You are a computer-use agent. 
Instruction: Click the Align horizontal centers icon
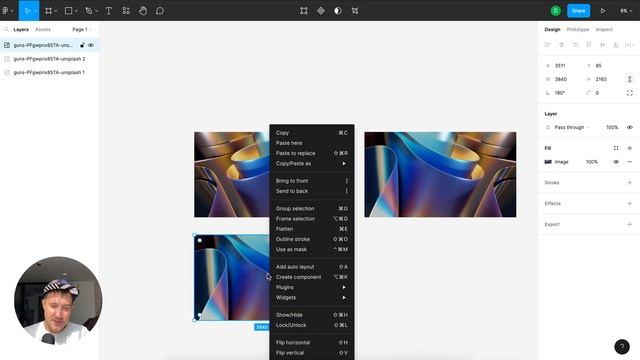click(x=562, y=45)
